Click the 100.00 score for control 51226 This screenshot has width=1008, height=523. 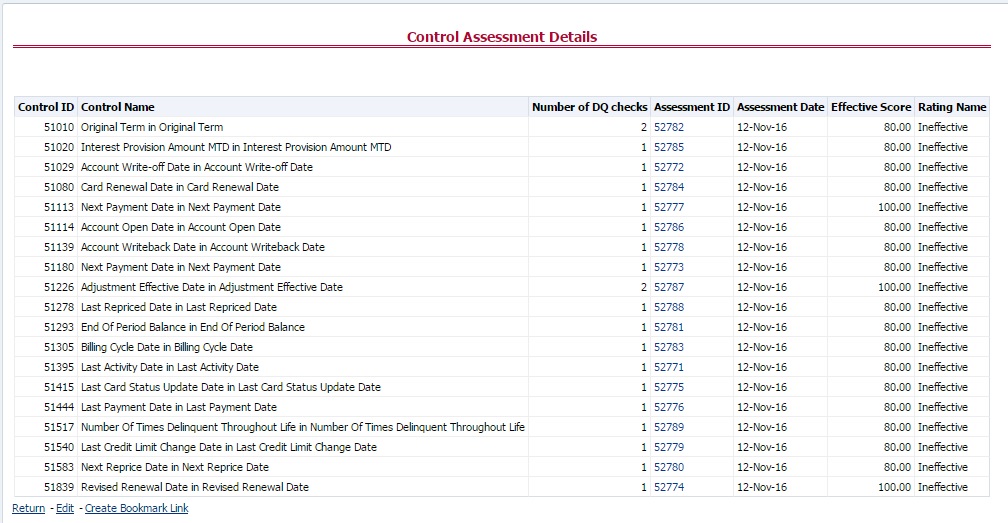click(x=894, y=287)
